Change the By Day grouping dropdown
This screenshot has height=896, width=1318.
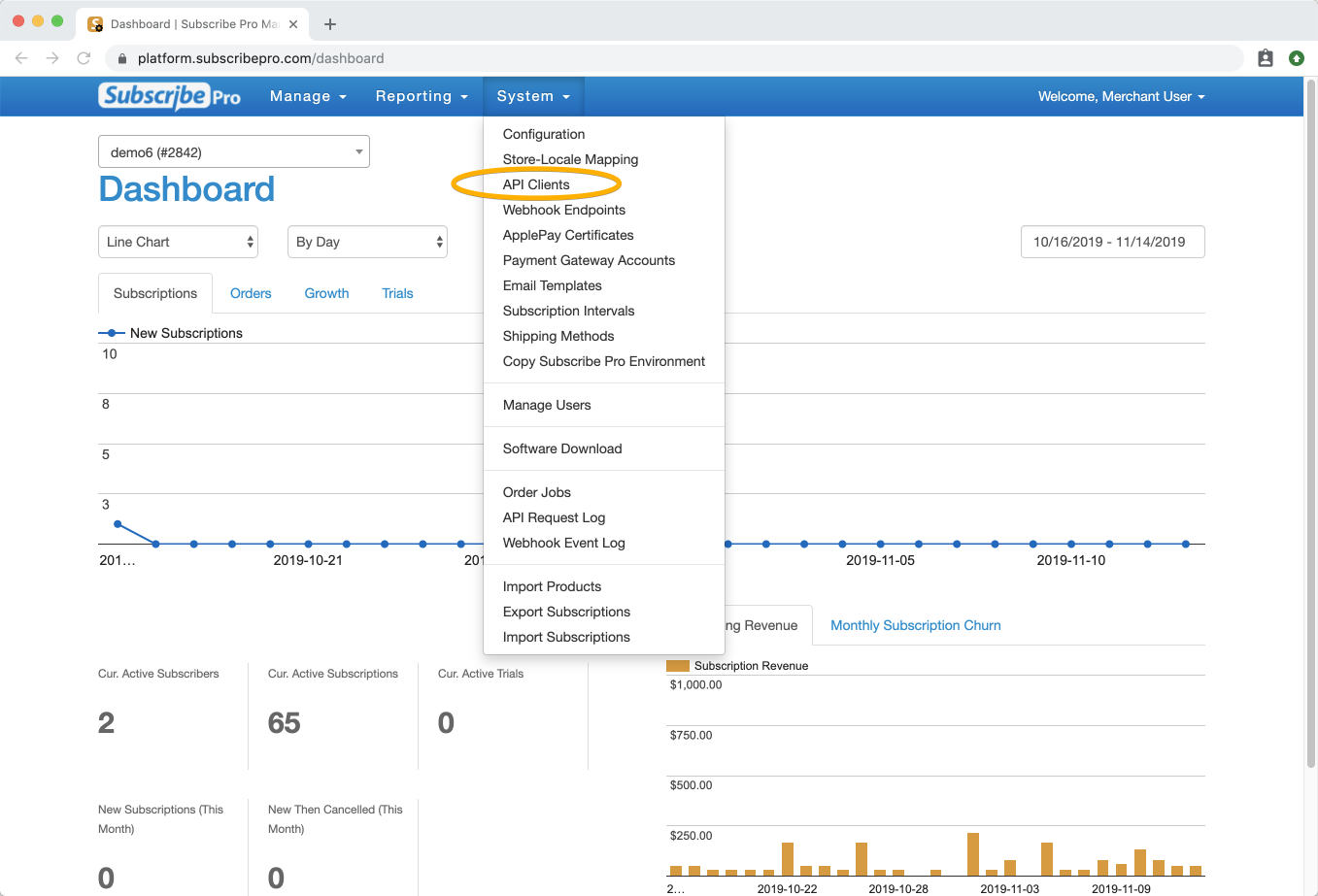[367, 242]
